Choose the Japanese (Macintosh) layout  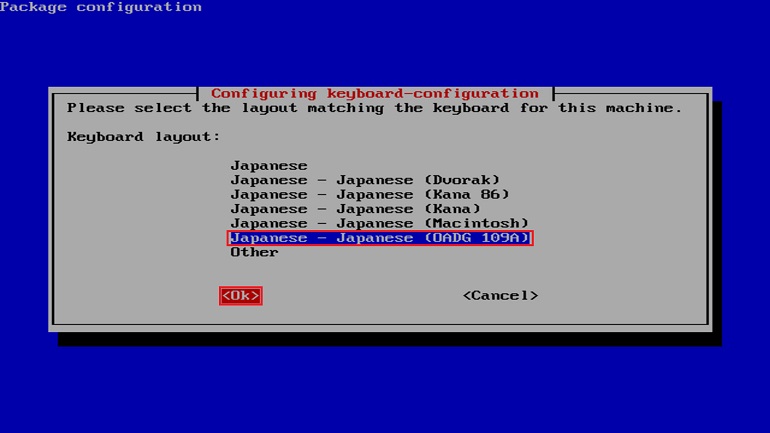tap(379, 223)
